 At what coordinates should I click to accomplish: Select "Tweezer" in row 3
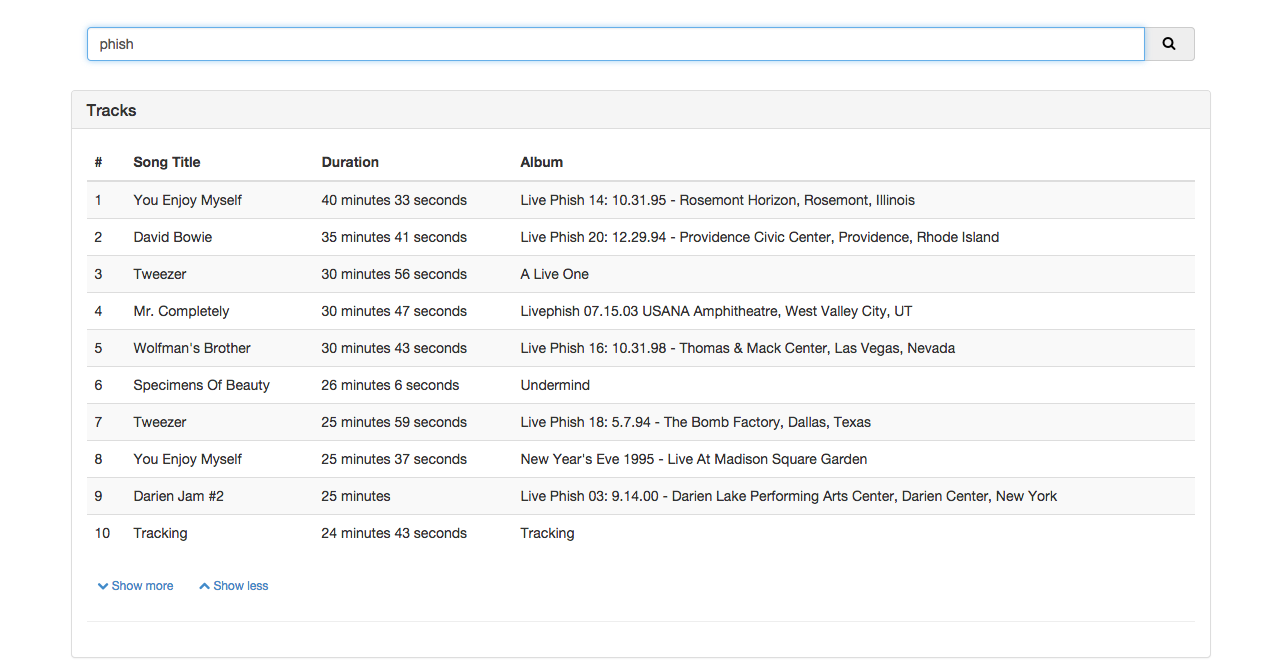(160, 274)
